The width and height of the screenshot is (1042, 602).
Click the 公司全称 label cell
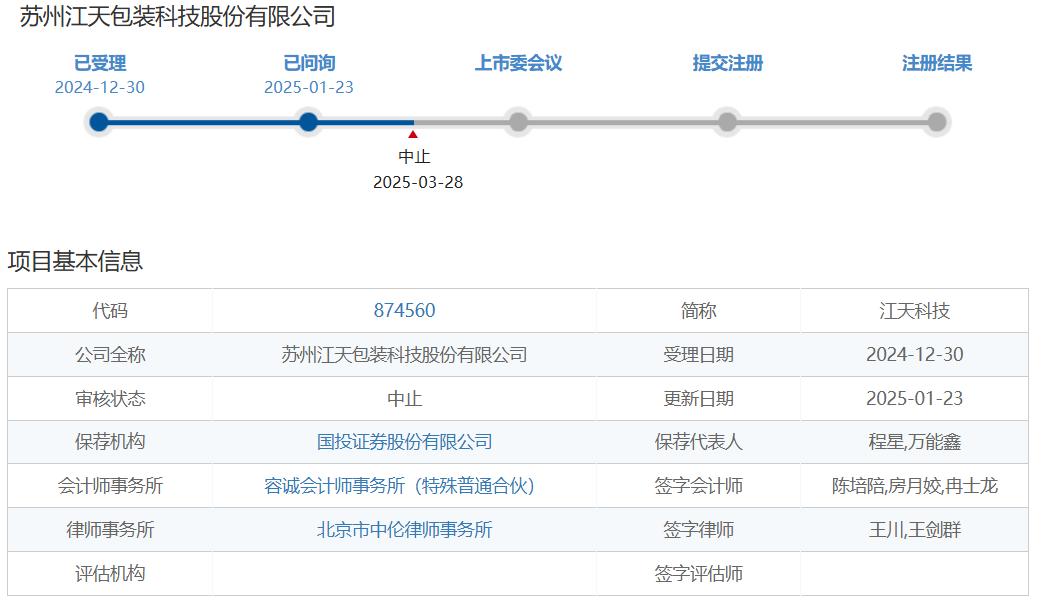coord(110,355)
